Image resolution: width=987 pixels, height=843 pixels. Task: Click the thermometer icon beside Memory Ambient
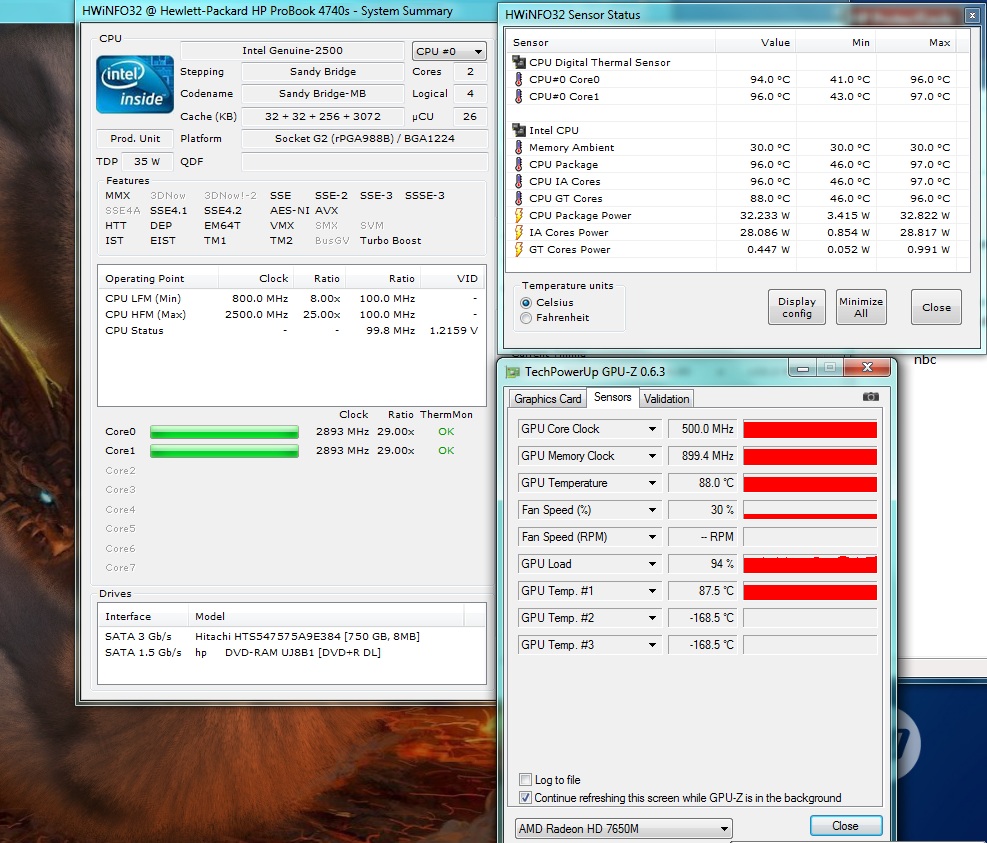click(x=519, y=147)
